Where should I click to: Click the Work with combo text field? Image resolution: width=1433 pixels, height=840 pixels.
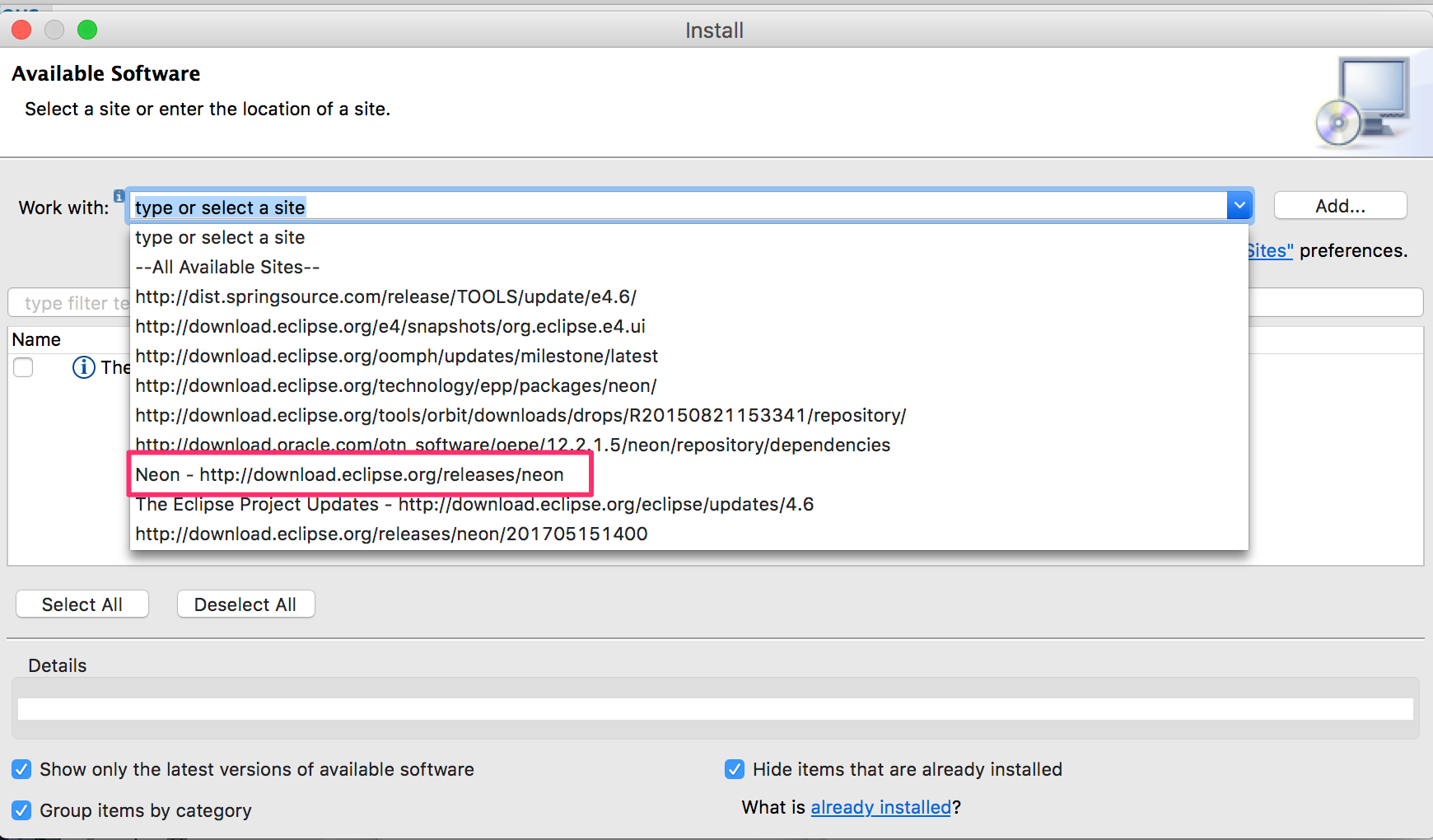click(679, 207)
